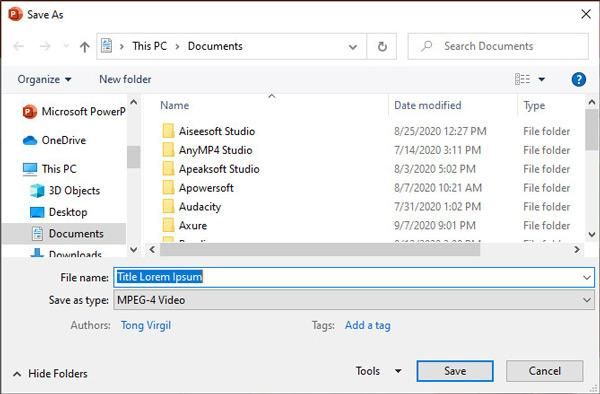Select the Aiseesoft Studio folder
The image size is (600, 394).
217,131
